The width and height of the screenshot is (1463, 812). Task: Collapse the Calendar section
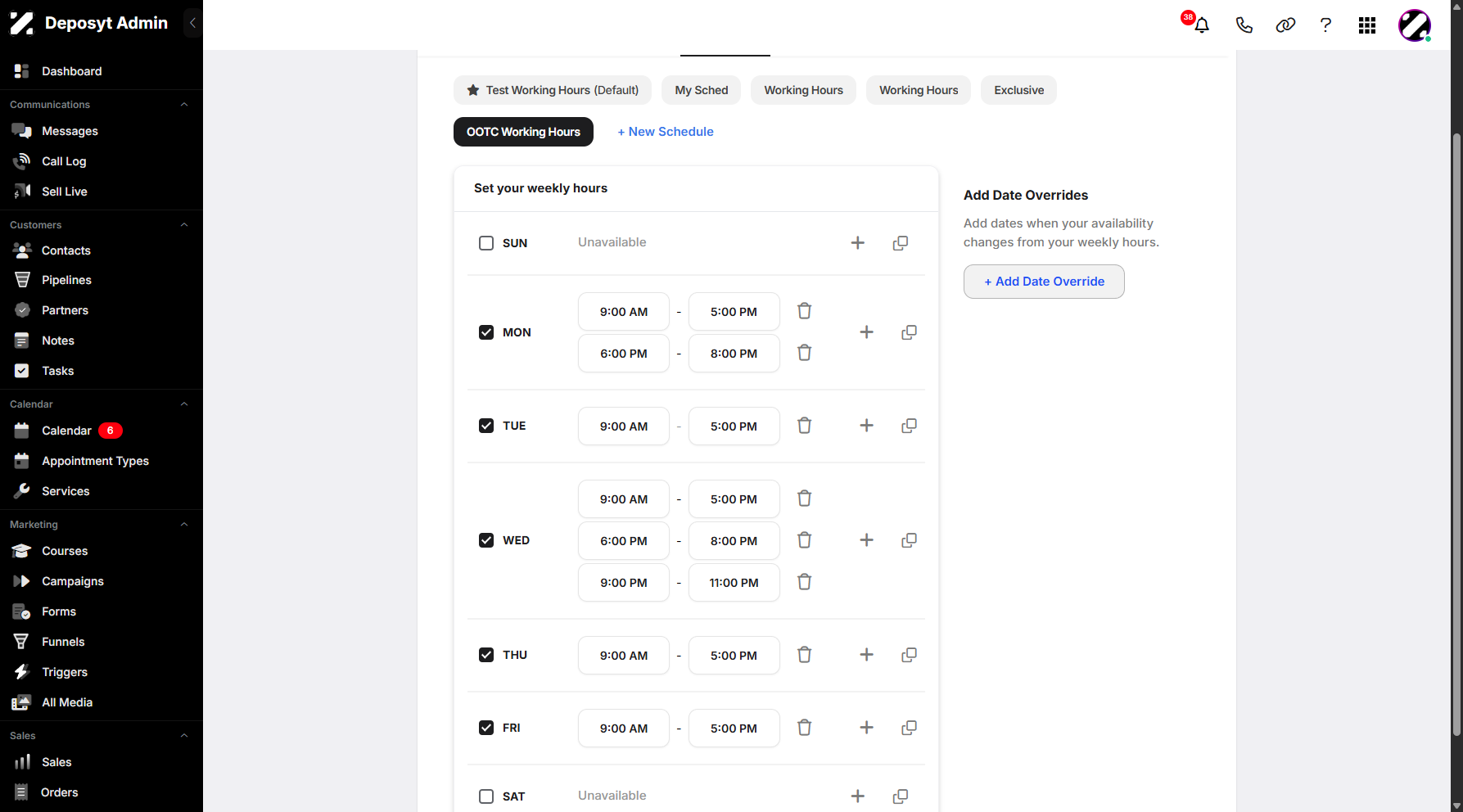184,404
